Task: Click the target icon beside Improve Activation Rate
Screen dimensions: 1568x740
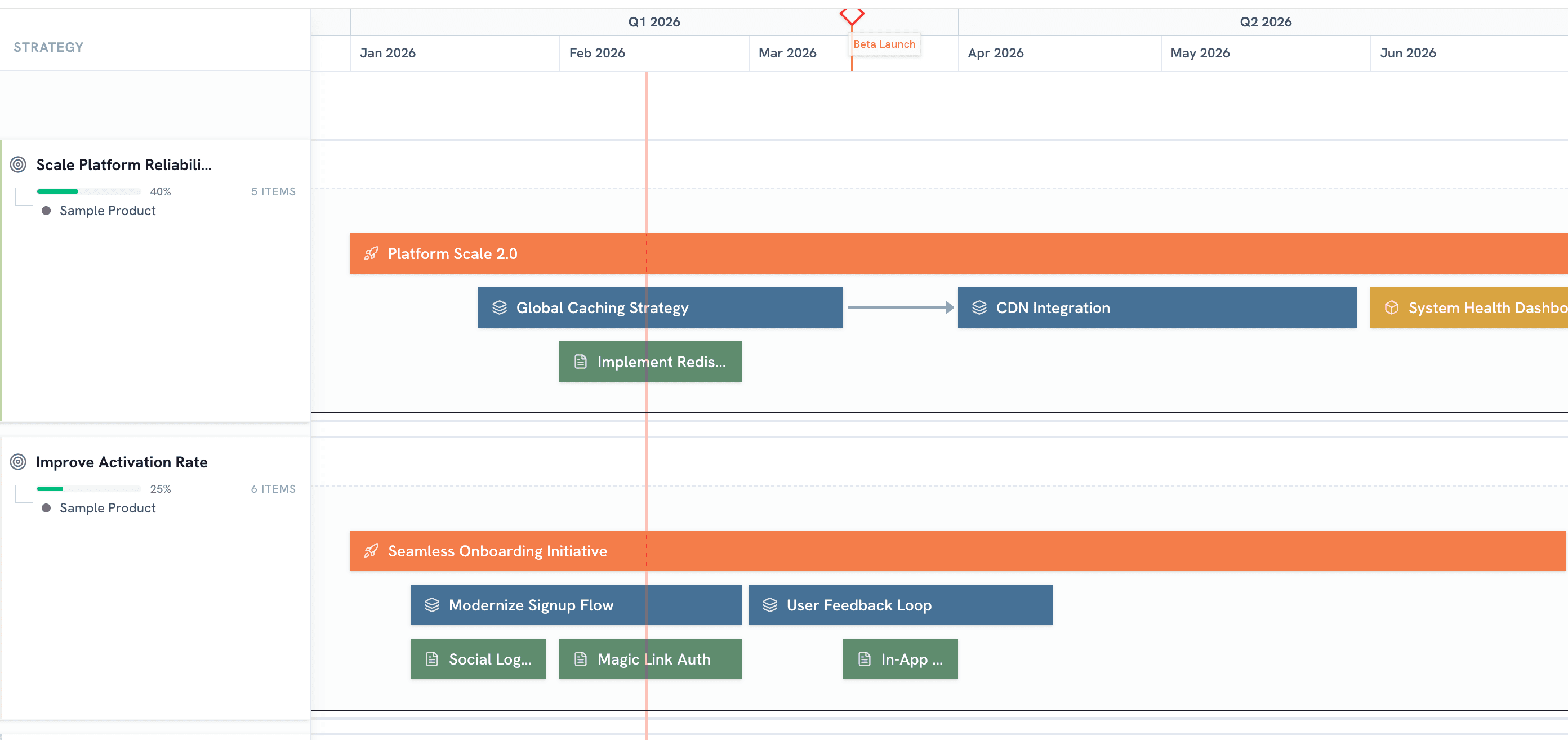Action: point(19,462)
